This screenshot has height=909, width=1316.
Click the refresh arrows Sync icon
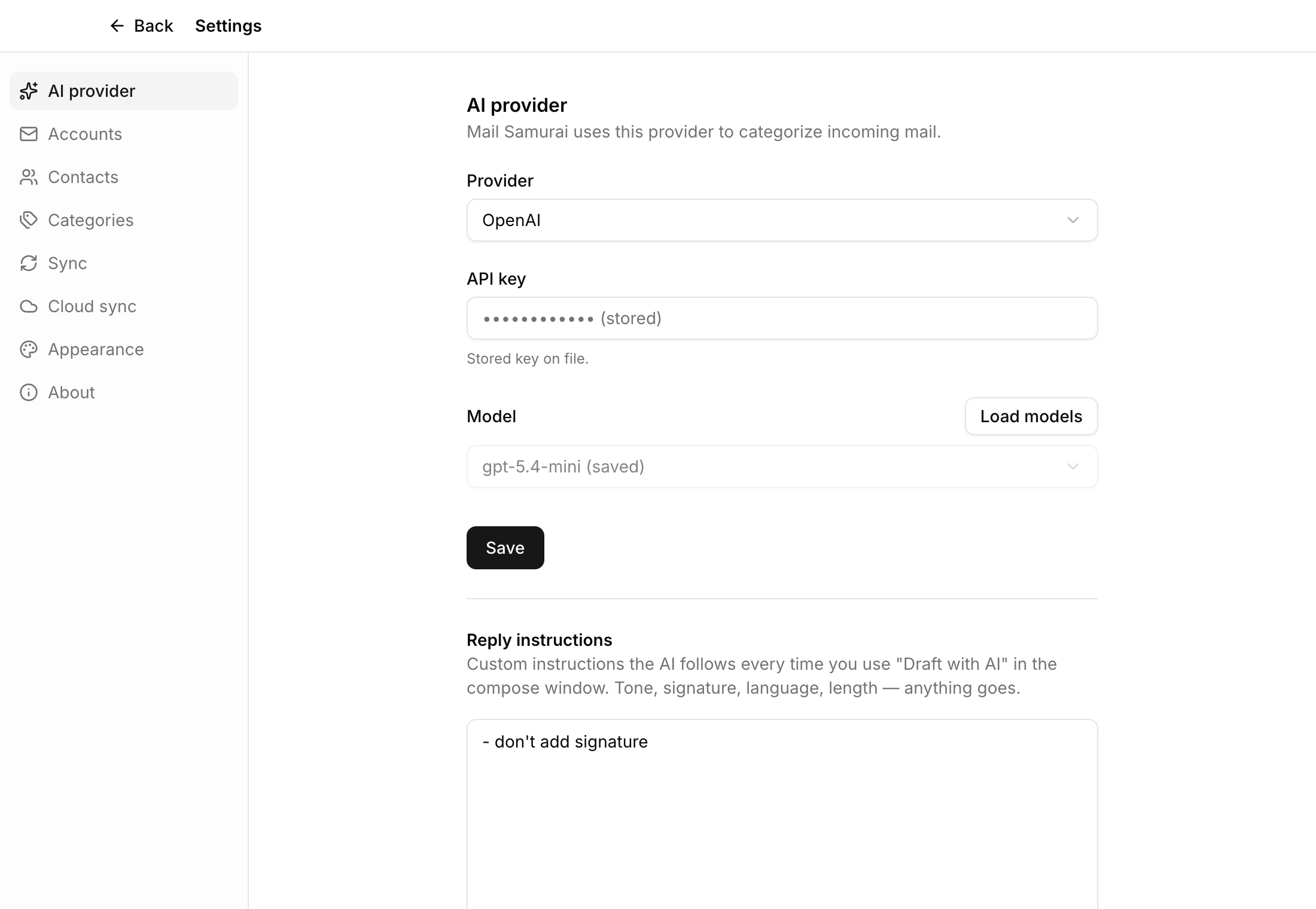(x=29, y=263)
